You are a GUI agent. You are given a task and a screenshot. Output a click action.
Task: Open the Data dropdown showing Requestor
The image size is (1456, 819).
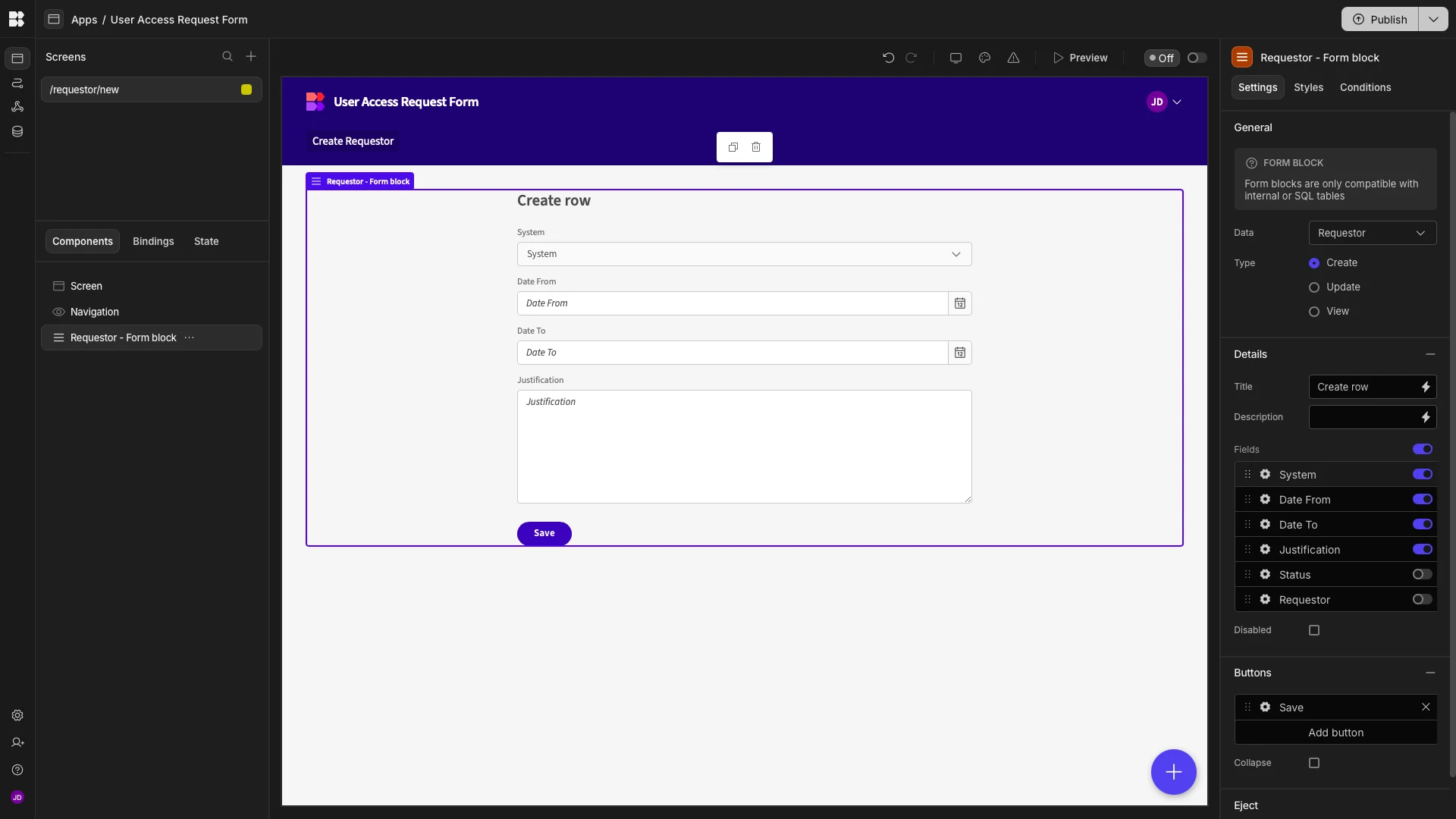coord(1373,233)
